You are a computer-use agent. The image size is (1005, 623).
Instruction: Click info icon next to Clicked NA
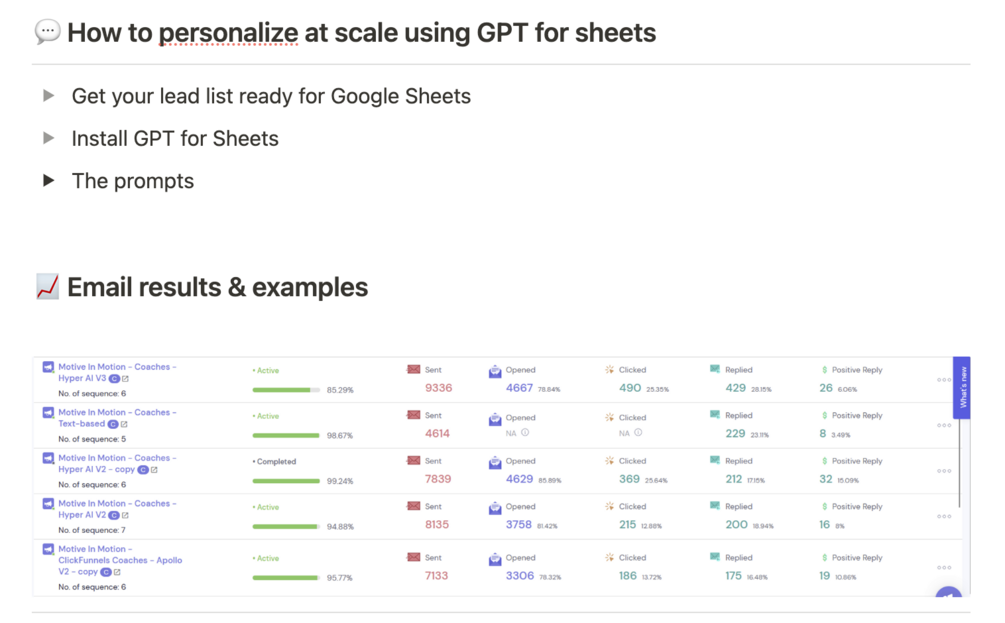pos(638,433)
